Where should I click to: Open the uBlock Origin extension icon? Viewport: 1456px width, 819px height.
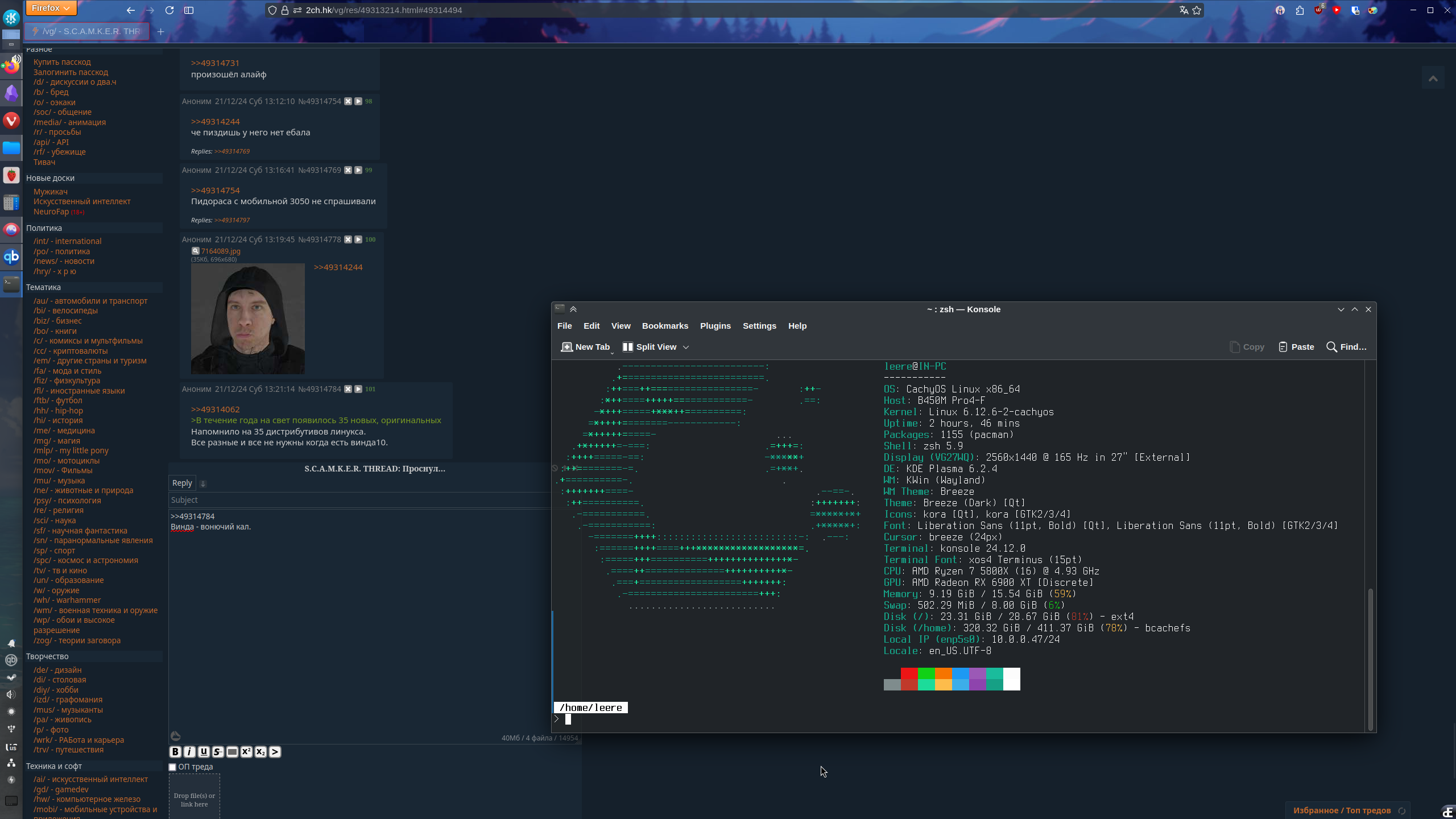(x=1318, y=10)
